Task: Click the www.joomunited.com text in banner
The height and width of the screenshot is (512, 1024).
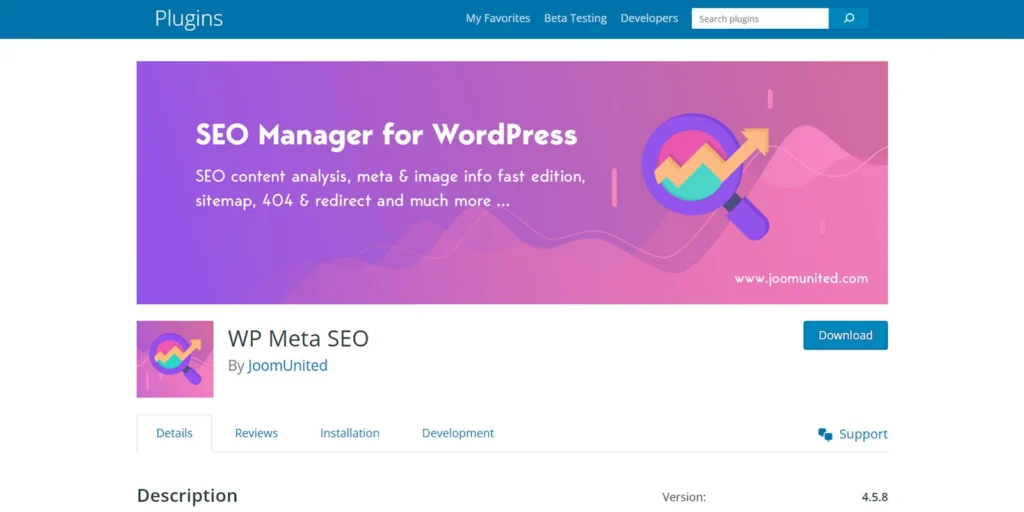Action: point(801,278)
